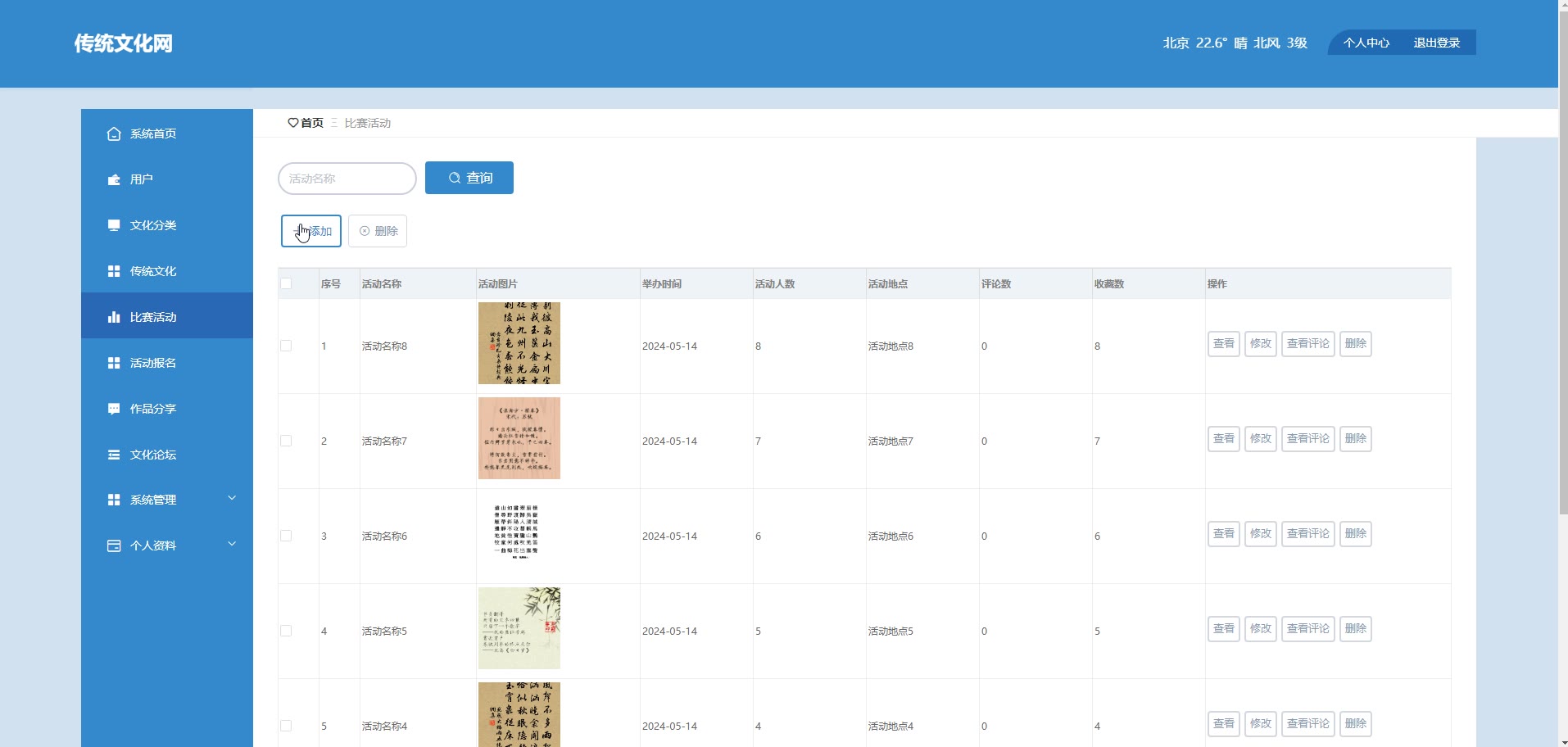Click the monitor icon beside 文化分类

[x=114, y=225]
